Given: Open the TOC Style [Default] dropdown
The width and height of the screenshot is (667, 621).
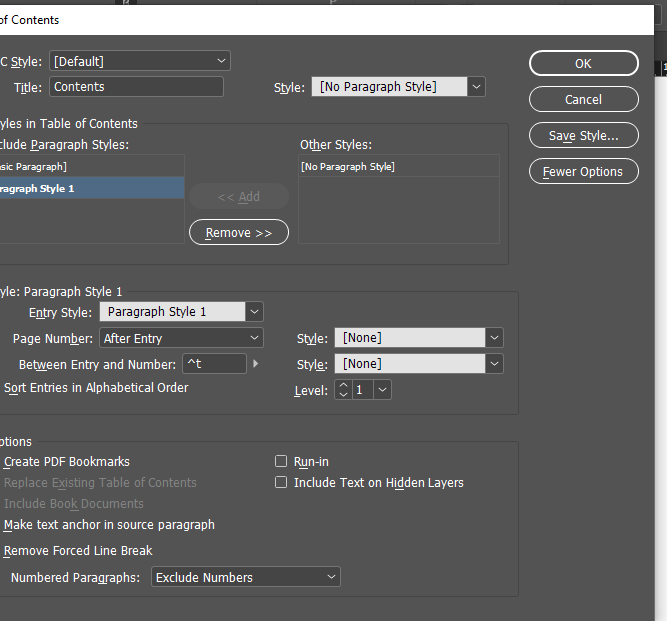Looking at the screenshot, I should click(139, 61).
